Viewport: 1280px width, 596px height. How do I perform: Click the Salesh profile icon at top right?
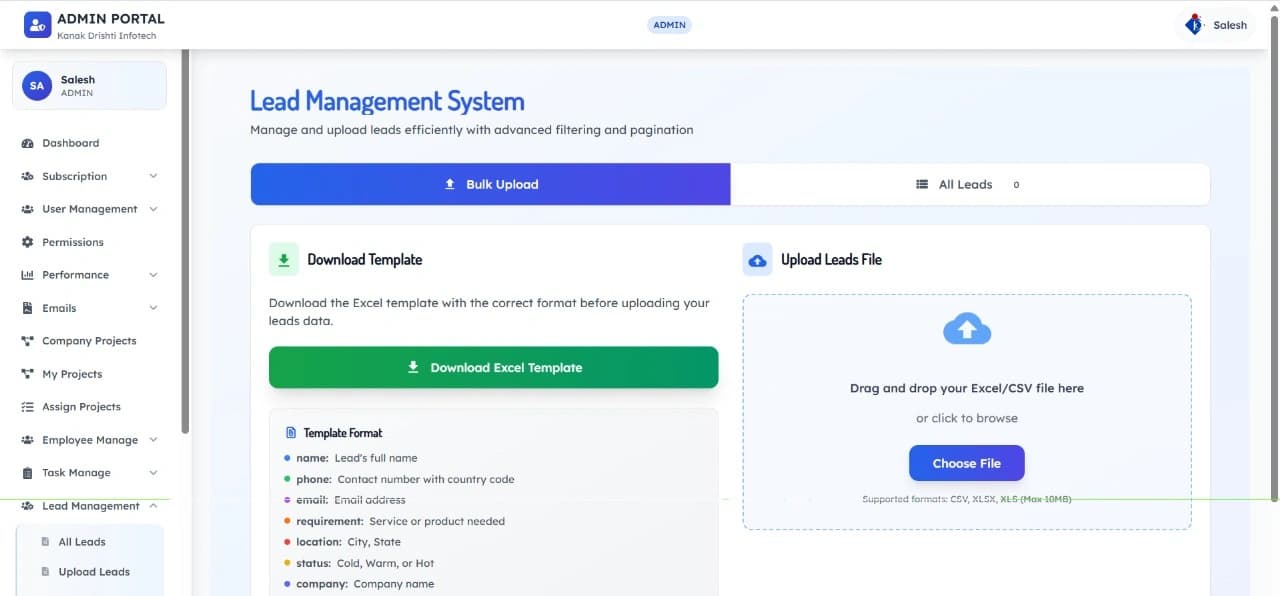(x=1194, y=25)
